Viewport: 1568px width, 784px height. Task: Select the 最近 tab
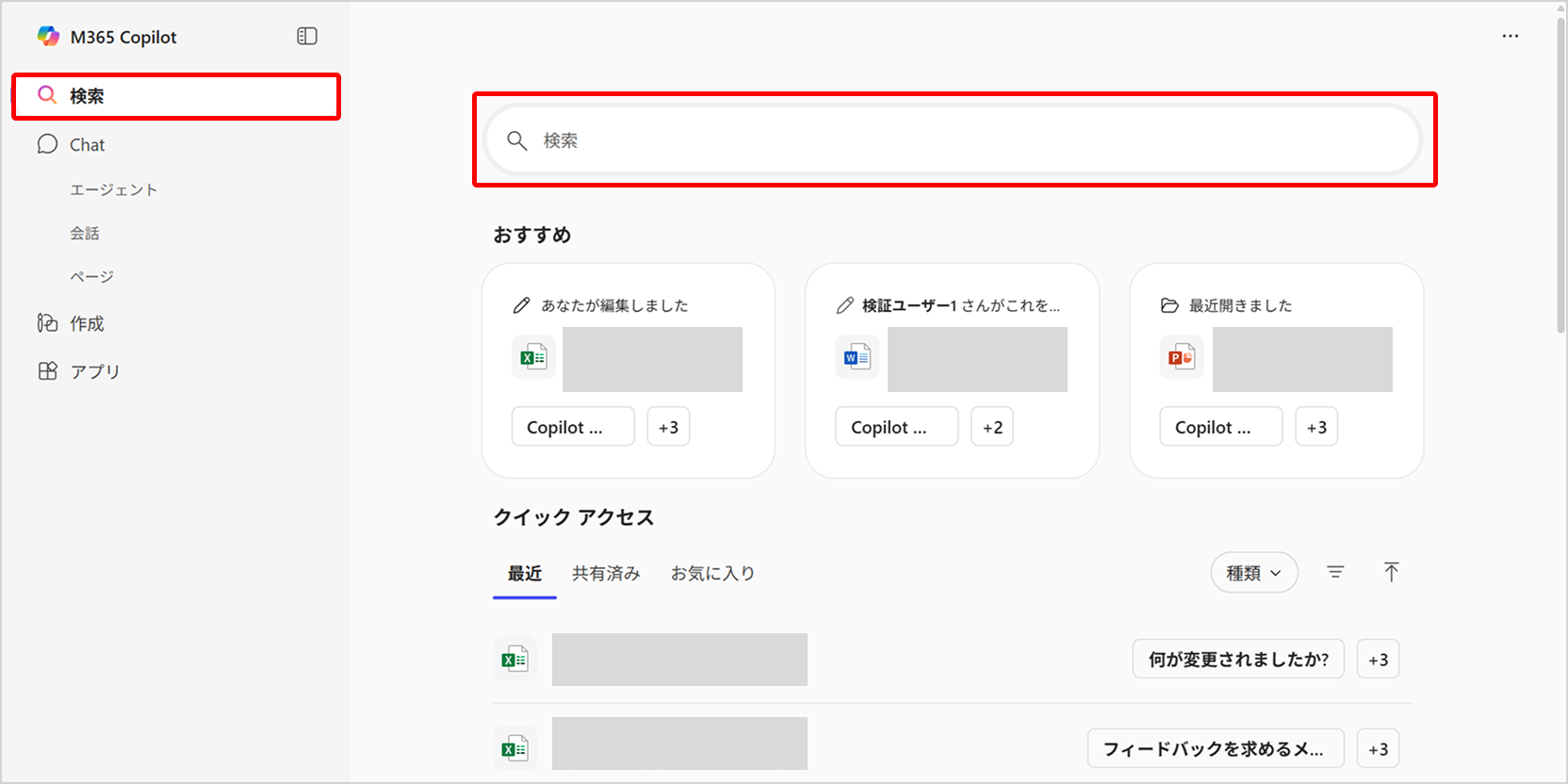click(x=525, y=573)
